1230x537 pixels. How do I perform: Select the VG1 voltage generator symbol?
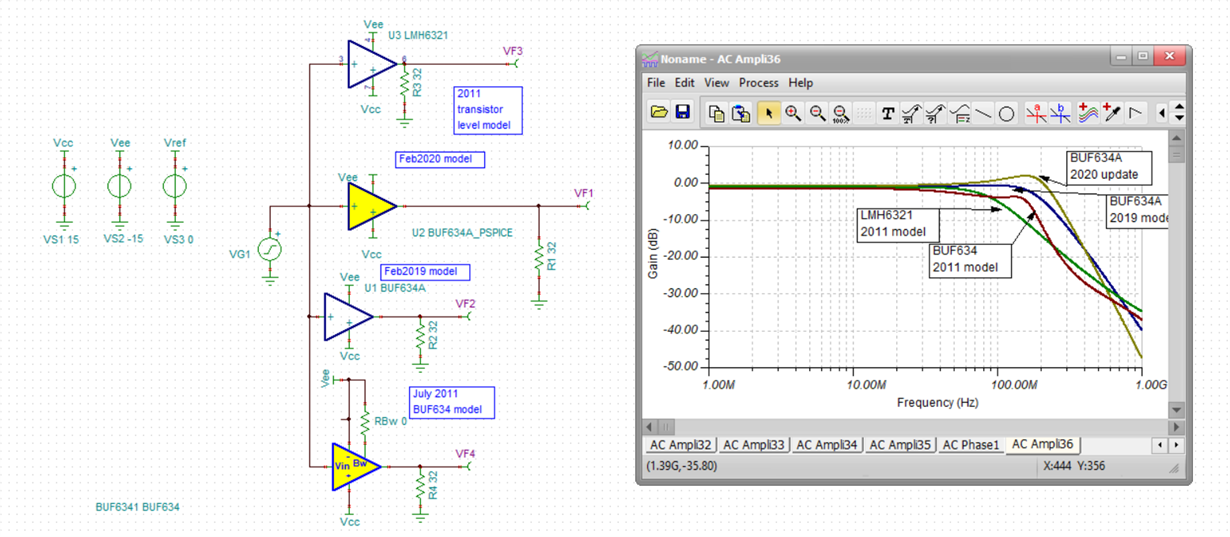(270, 250)
